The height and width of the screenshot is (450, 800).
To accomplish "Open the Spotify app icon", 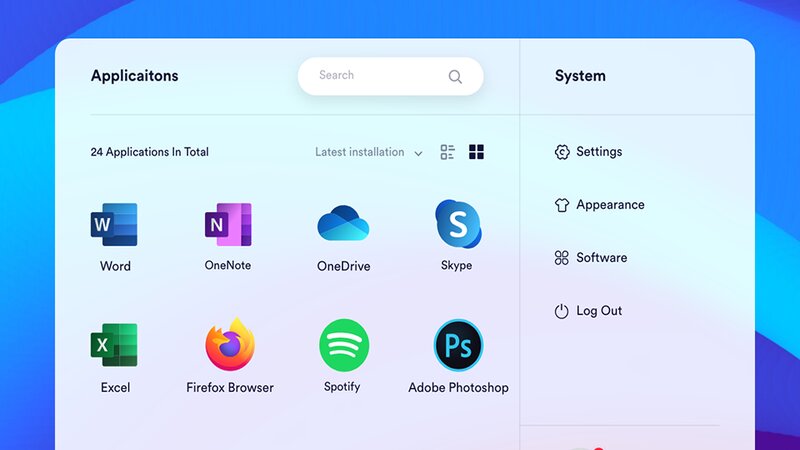I will point(344,345).
